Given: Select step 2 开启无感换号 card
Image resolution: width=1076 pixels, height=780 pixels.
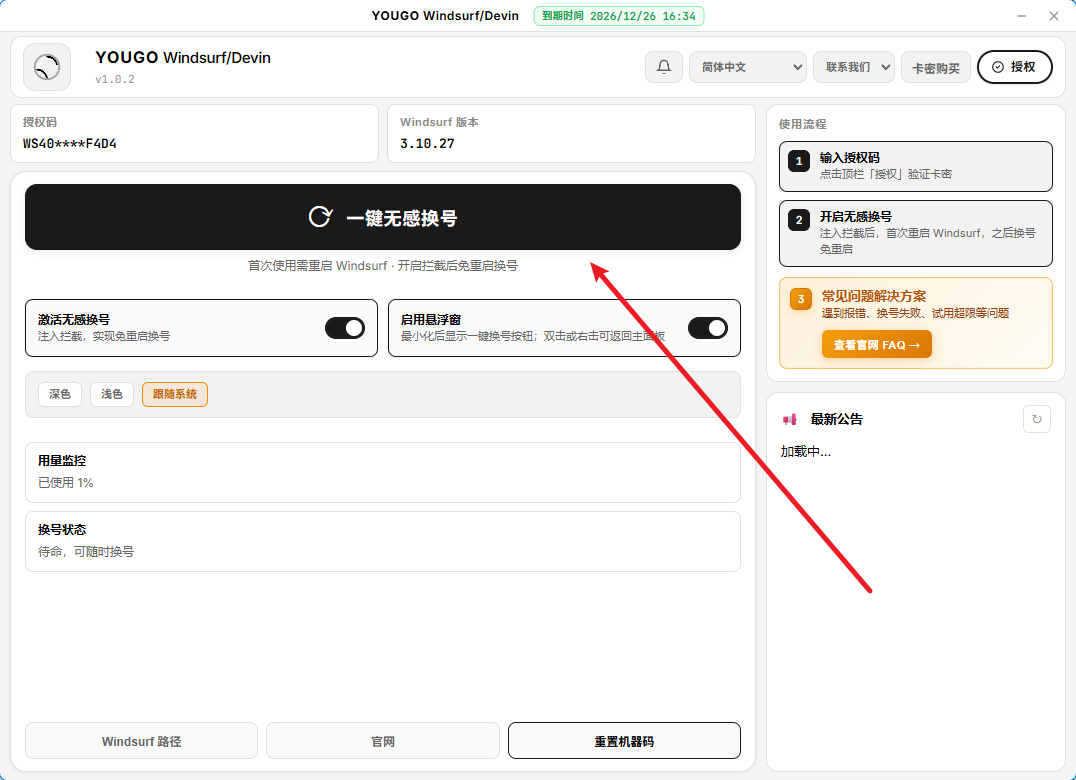Looking at the screenshot, I should coord(915,233).
